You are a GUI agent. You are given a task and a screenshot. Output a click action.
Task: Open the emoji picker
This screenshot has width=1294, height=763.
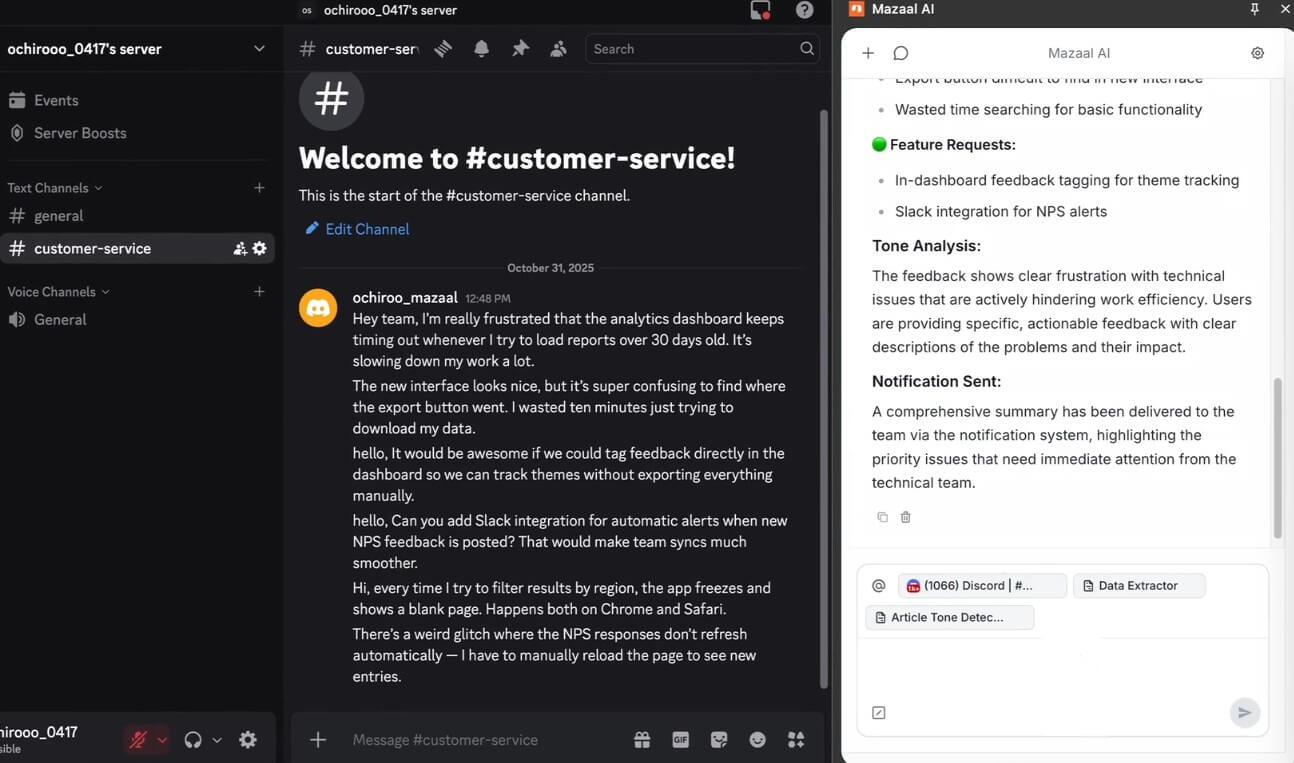coord(758,740)
